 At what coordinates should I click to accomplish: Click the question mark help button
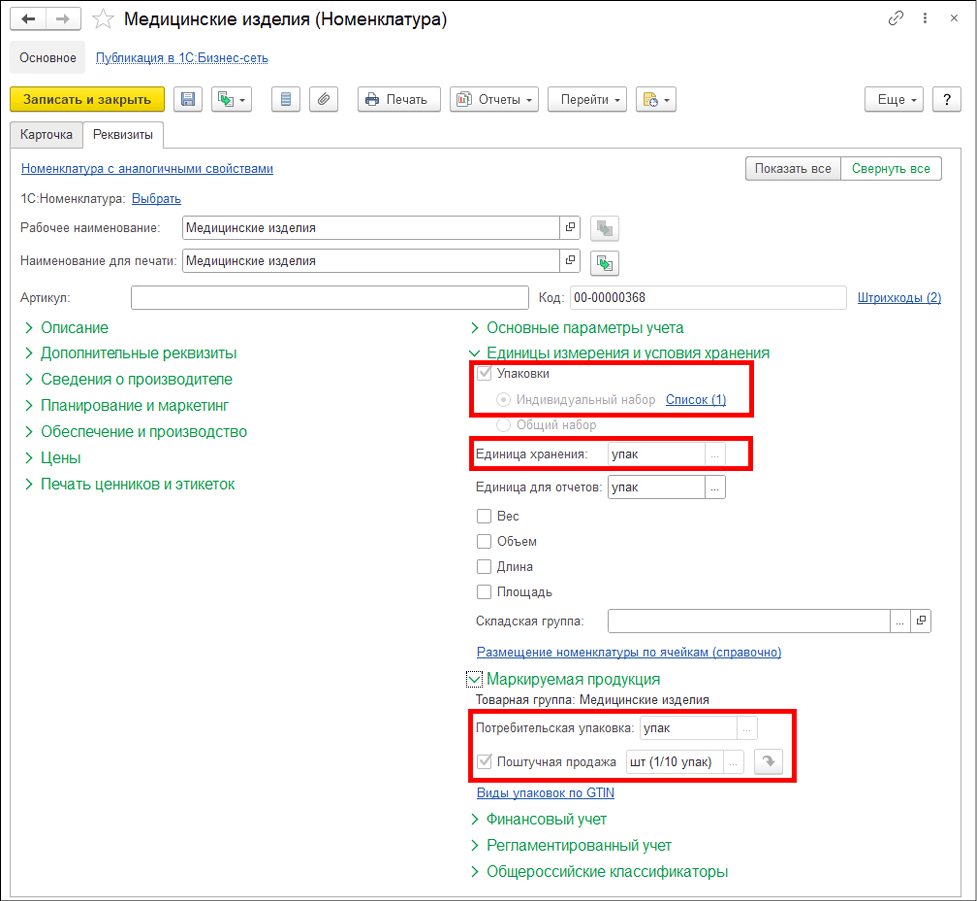pos(946,99)
